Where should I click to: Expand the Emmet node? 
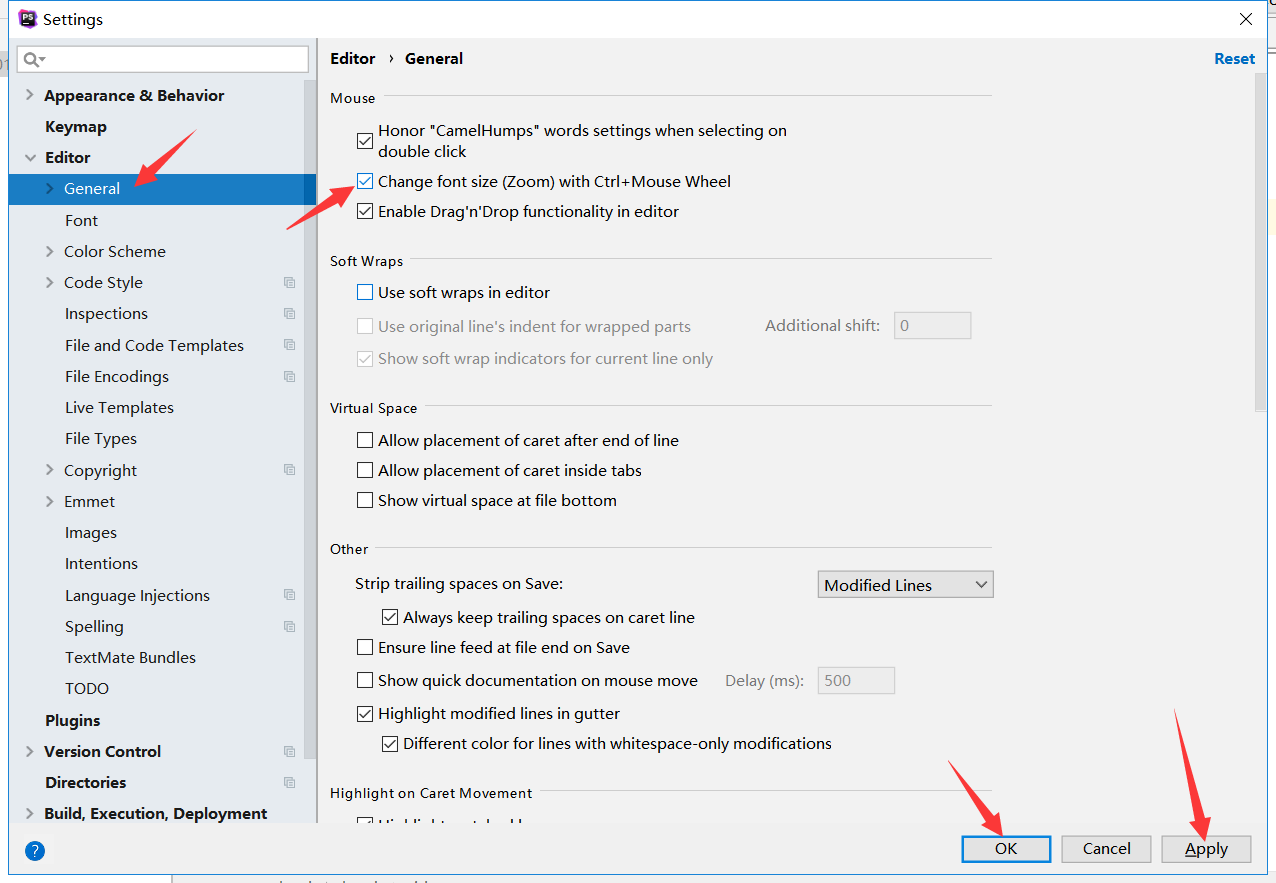[x=49, y=502]
